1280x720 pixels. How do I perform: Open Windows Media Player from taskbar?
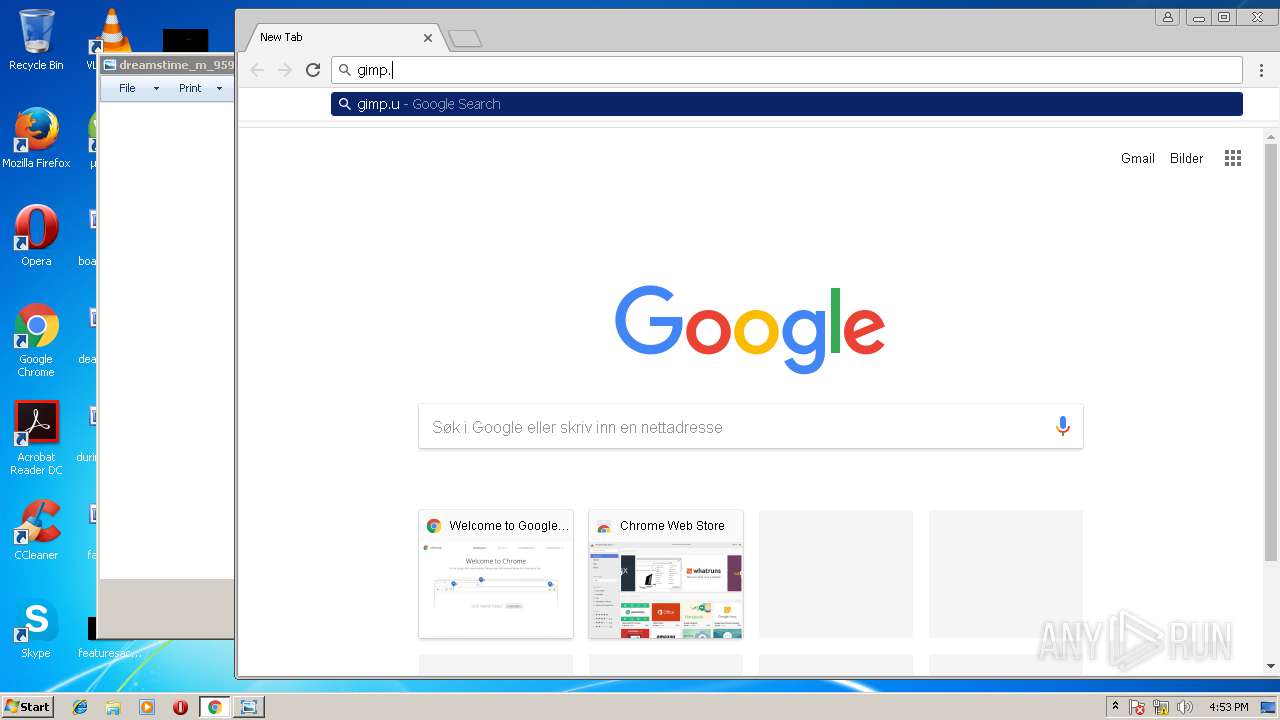tap(147, 707)
